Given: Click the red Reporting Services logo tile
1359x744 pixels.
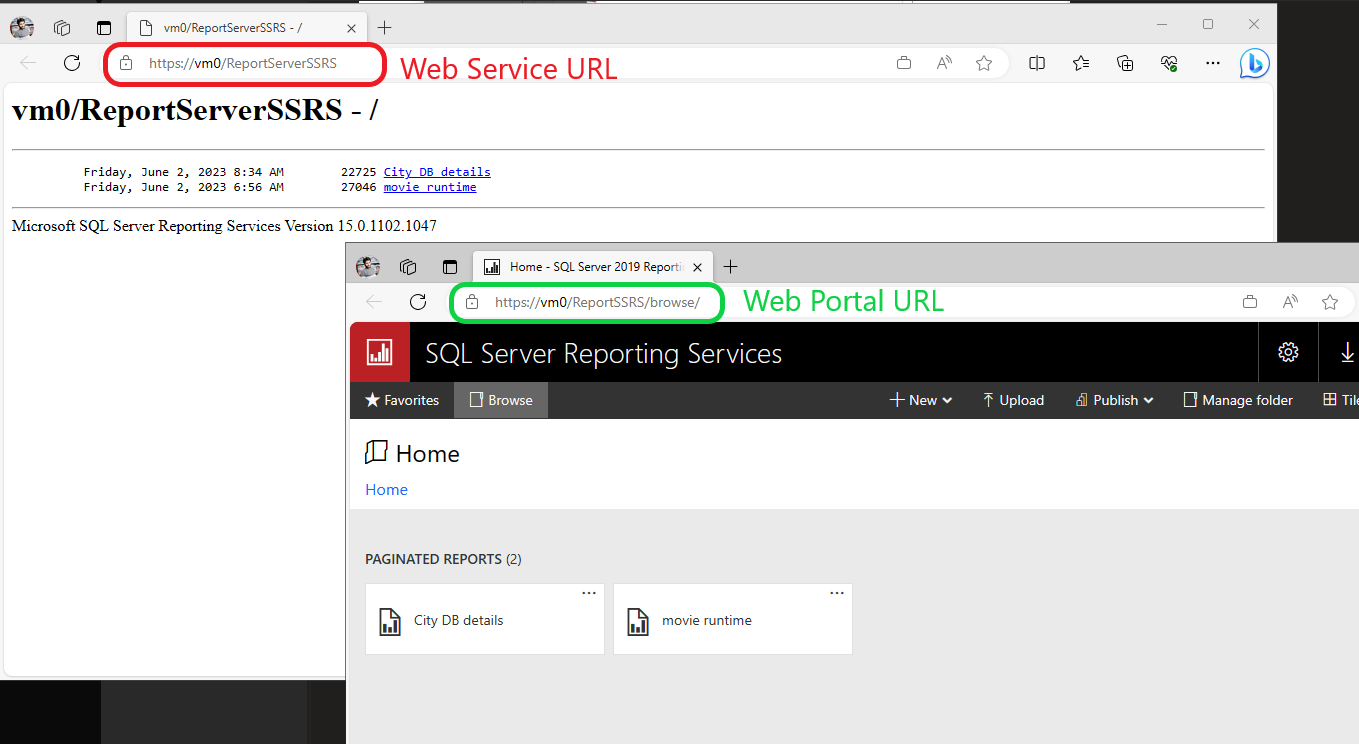Looking at the screenshot, I should [x=380, y=352].
